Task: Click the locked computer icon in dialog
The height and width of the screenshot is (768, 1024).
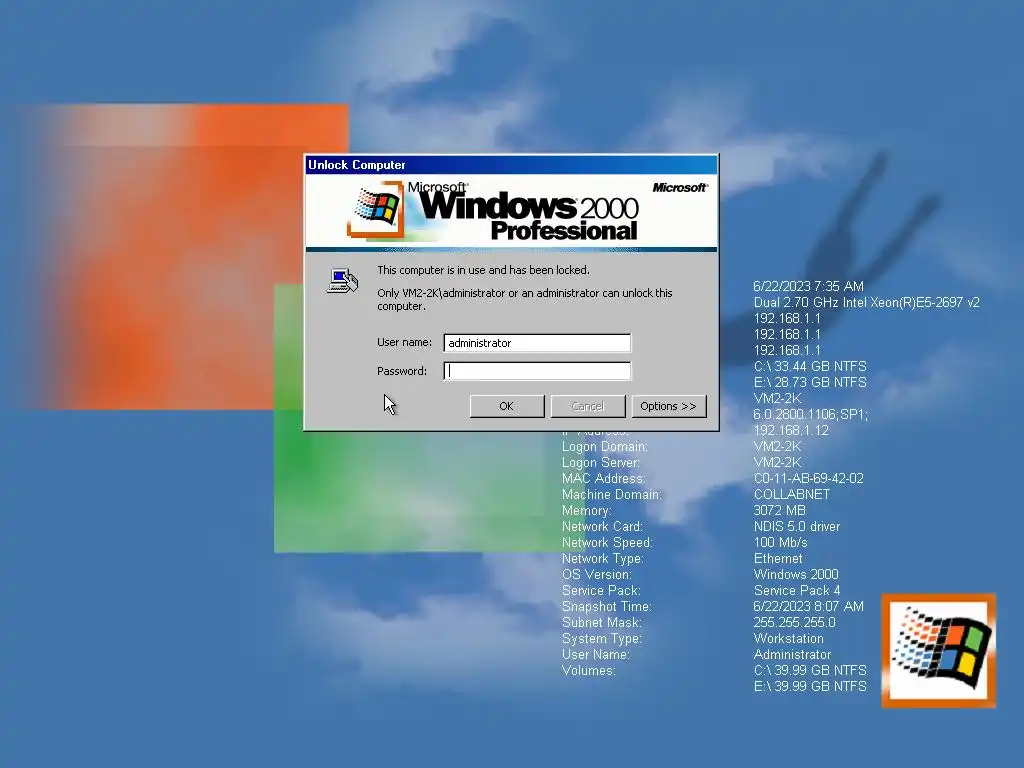Action: click(342, 281)
